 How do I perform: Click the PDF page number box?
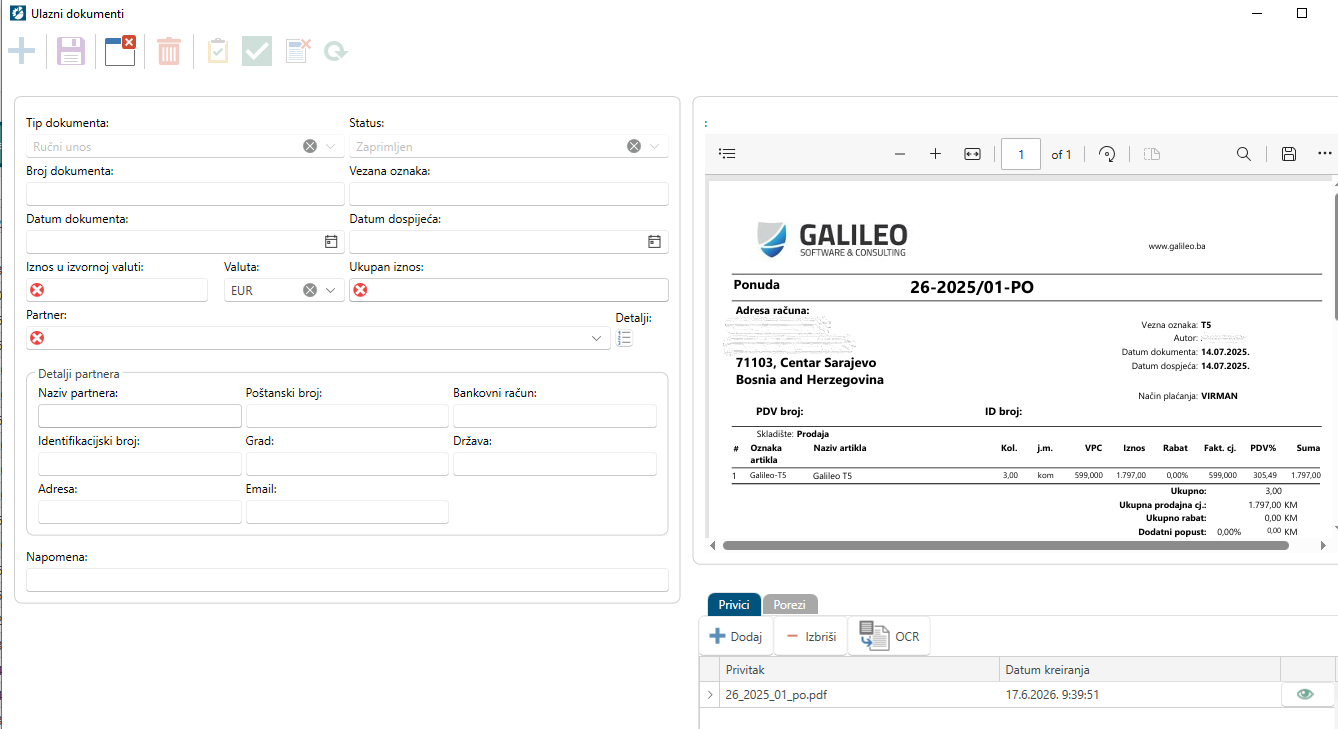pyautogui.click(x=1021, y=154)
